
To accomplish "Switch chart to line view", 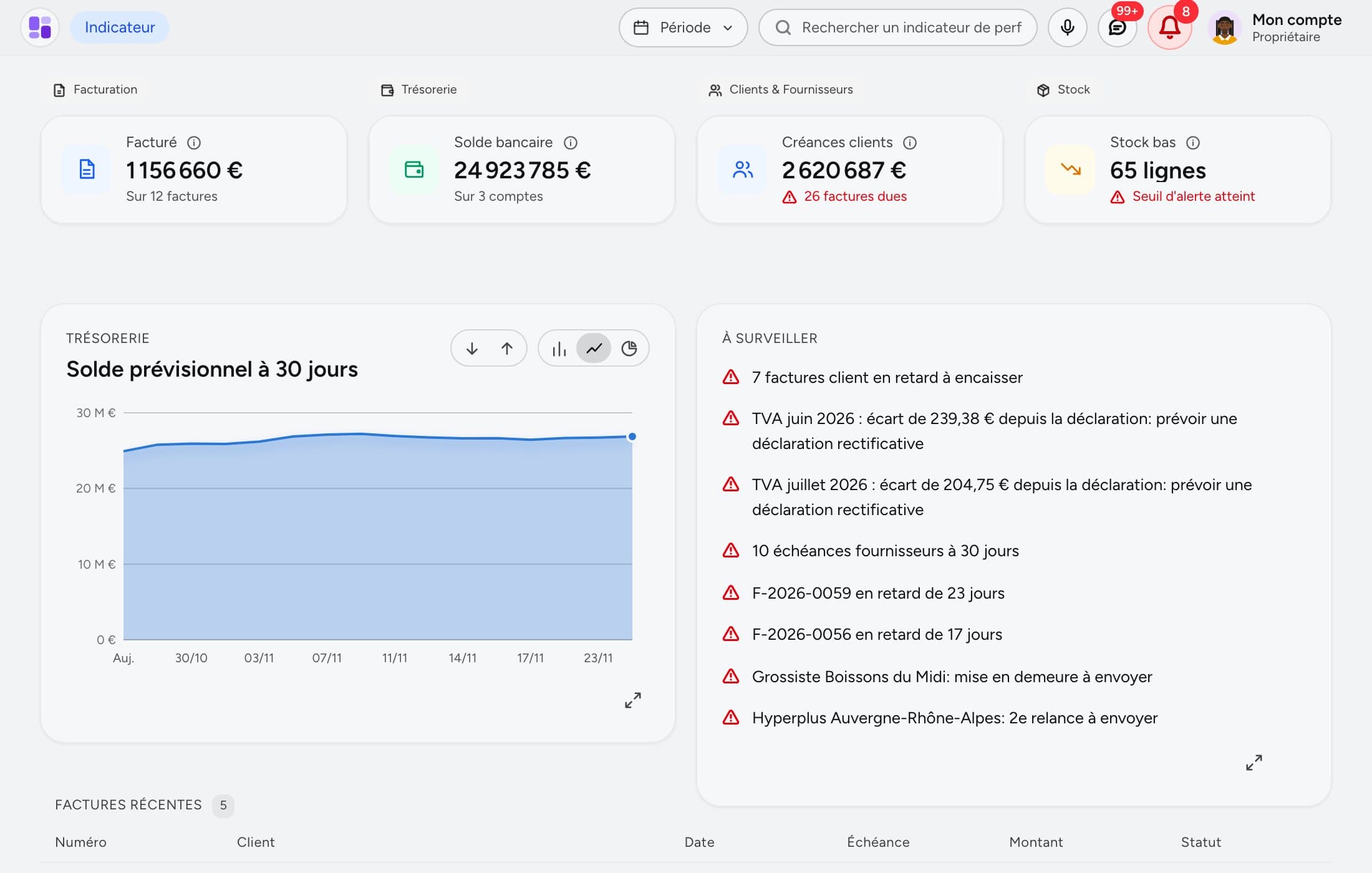I will pos(594,348).
